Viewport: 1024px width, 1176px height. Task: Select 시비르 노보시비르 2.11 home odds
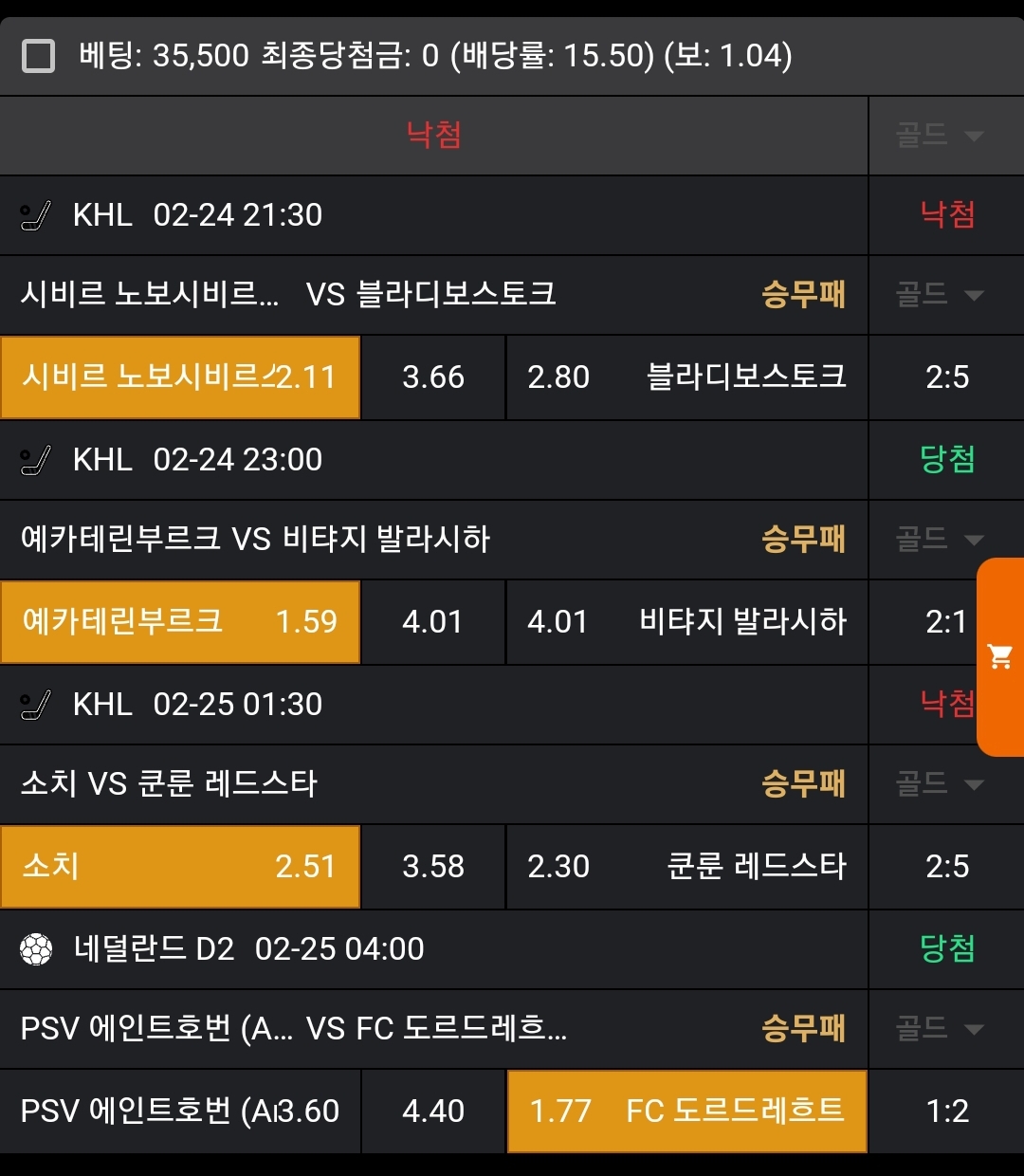pos(180,377)
